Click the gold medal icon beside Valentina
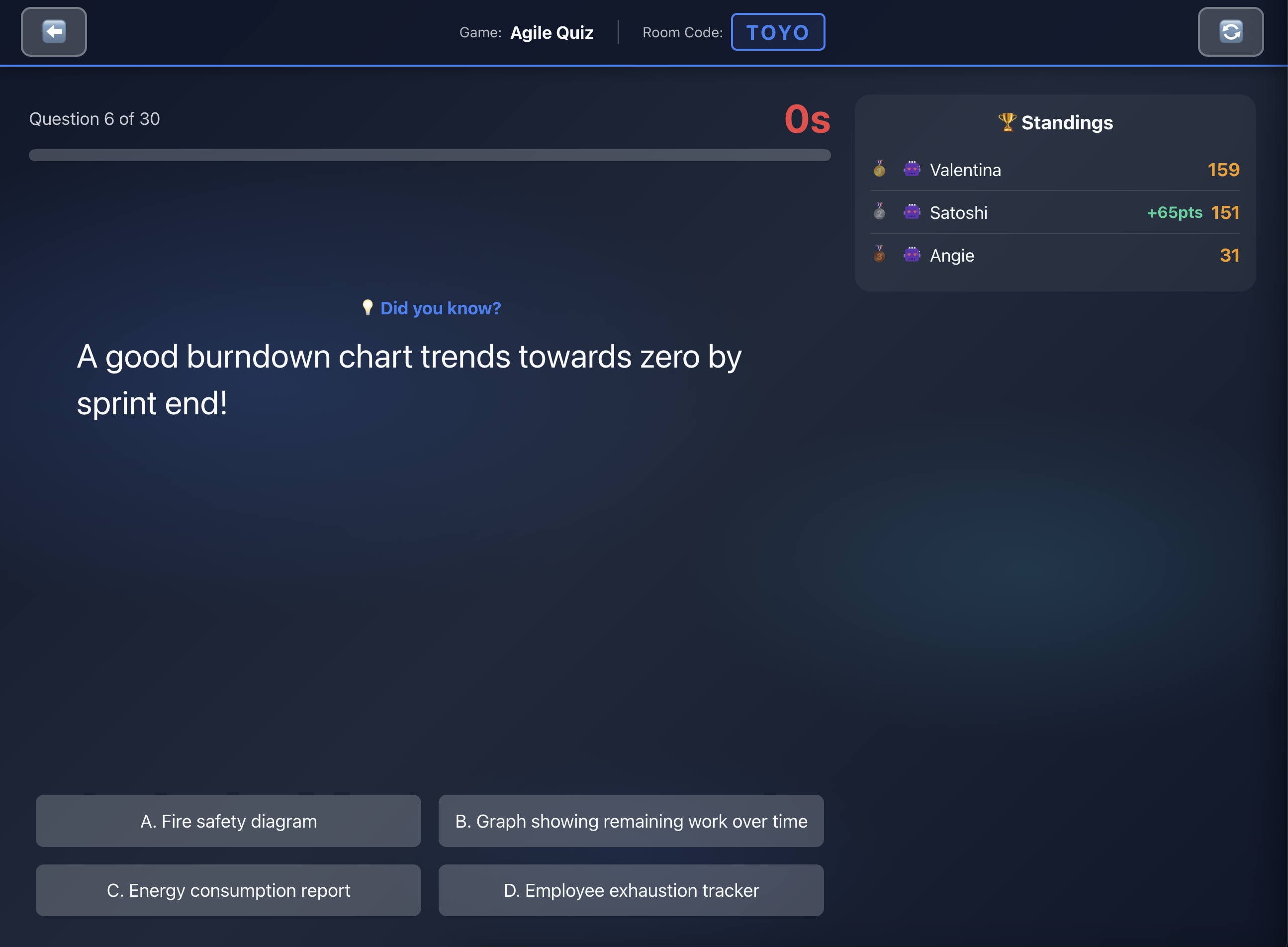The image size is (1288, 947). point(879,169)
